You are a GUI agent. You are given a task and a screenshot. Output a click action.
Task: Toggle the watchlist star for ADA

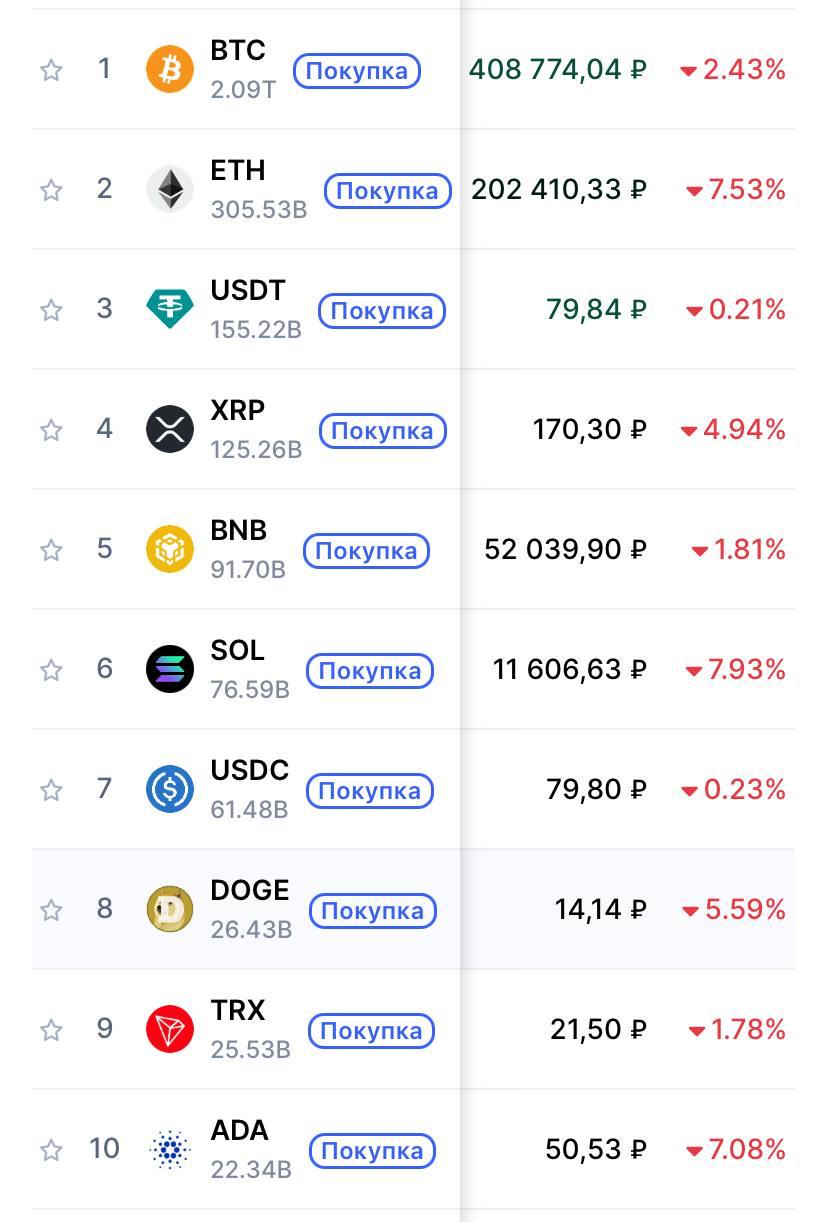point(51,1150)
